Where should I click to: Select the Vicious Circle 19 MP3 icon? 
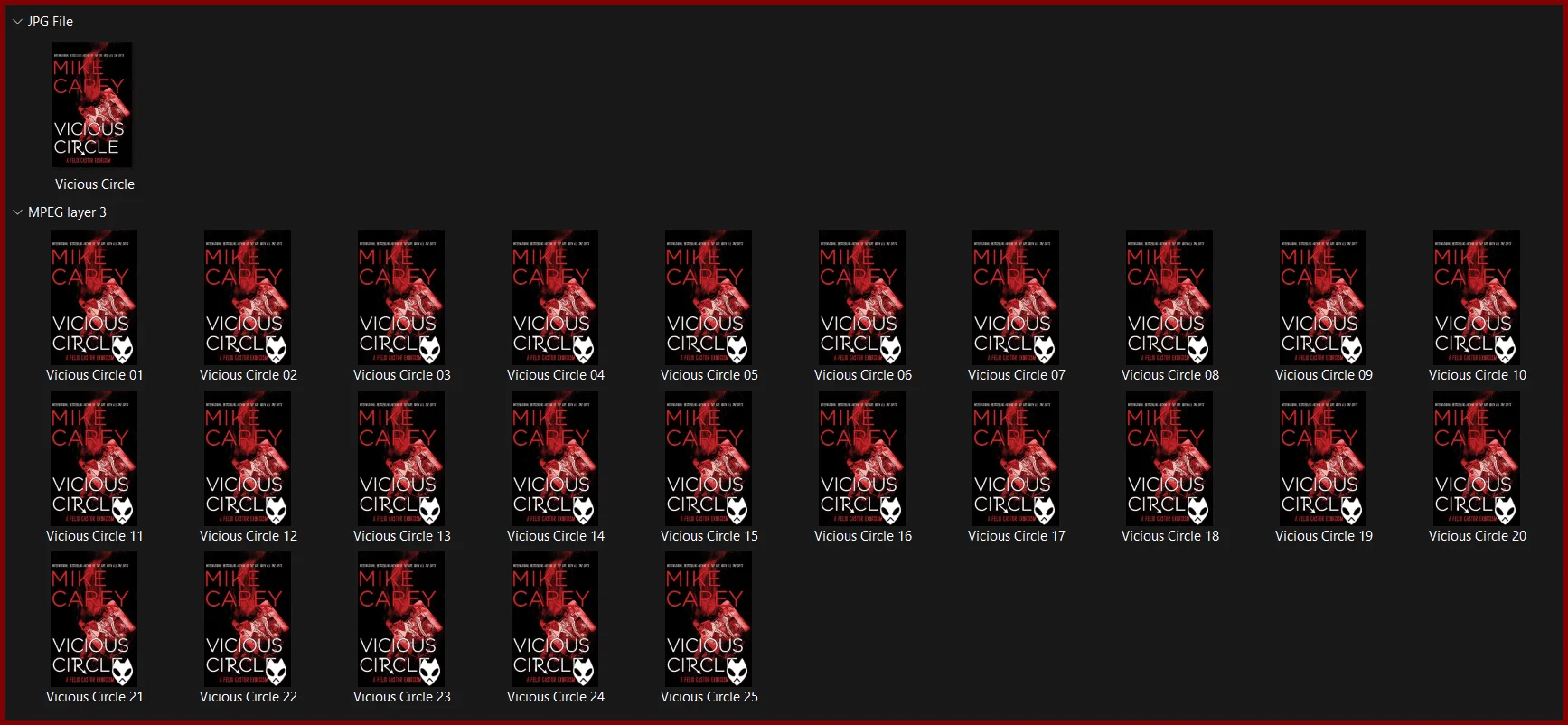pos(1323,458)
